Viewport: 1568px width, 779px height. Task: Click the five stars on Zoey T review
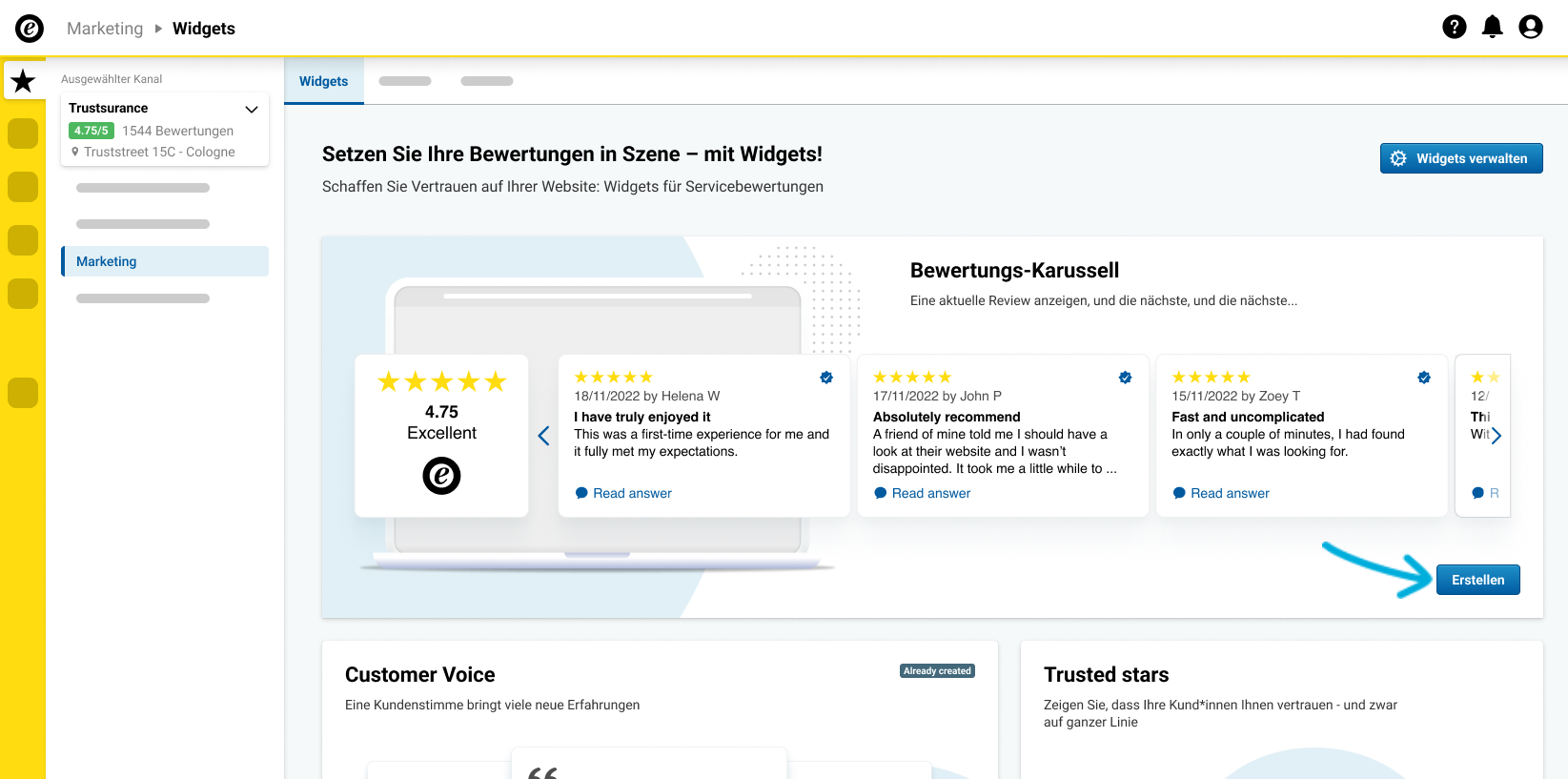pyautogui.click(x=1212, y=378)
